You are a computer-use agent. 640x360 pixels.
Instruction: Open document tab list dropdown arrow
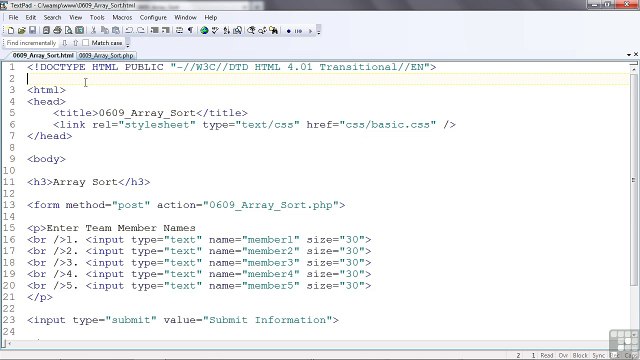coord(629,55)
